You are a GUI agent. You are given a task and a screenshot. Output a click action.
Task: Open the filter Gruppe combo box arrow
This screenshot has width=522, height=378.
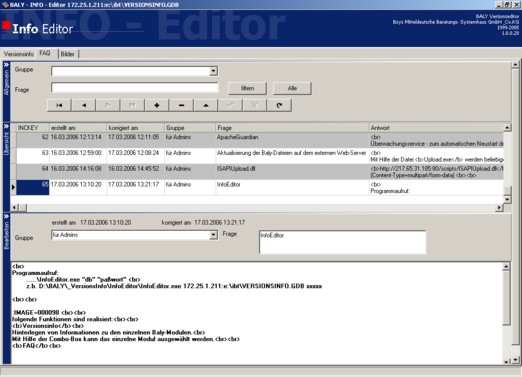pyautogui.click(x=214, y=71)
